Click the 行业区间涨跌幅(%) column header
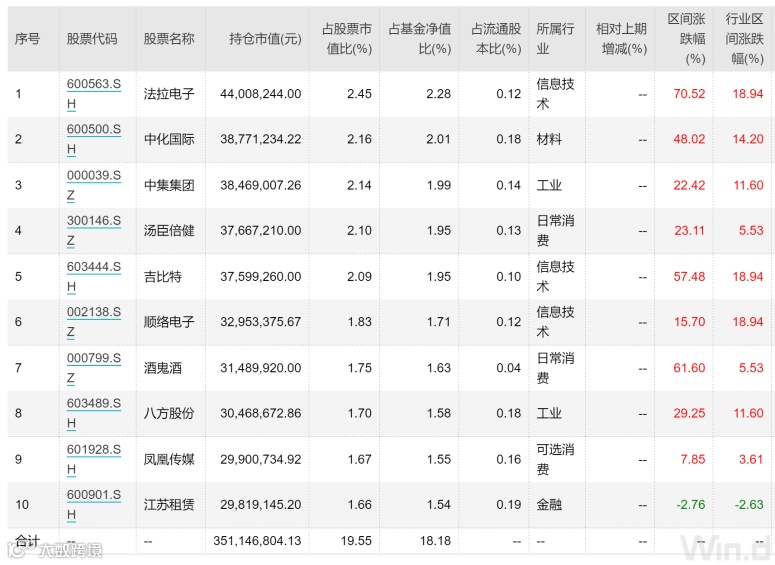This screenshot has width=775, height=565. pos(744,39)
